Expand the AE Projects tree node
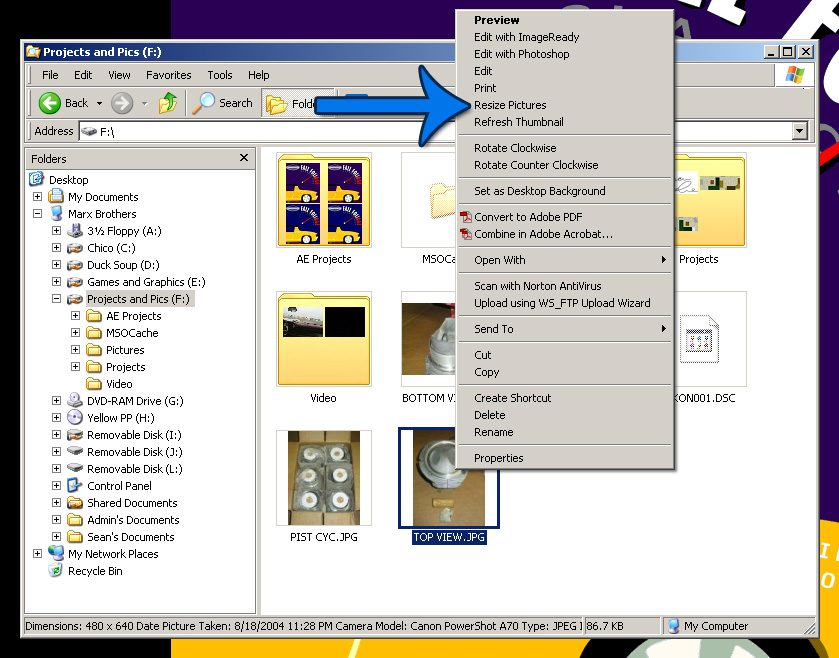The image size is (839, 658). click(x=75, y=316)
